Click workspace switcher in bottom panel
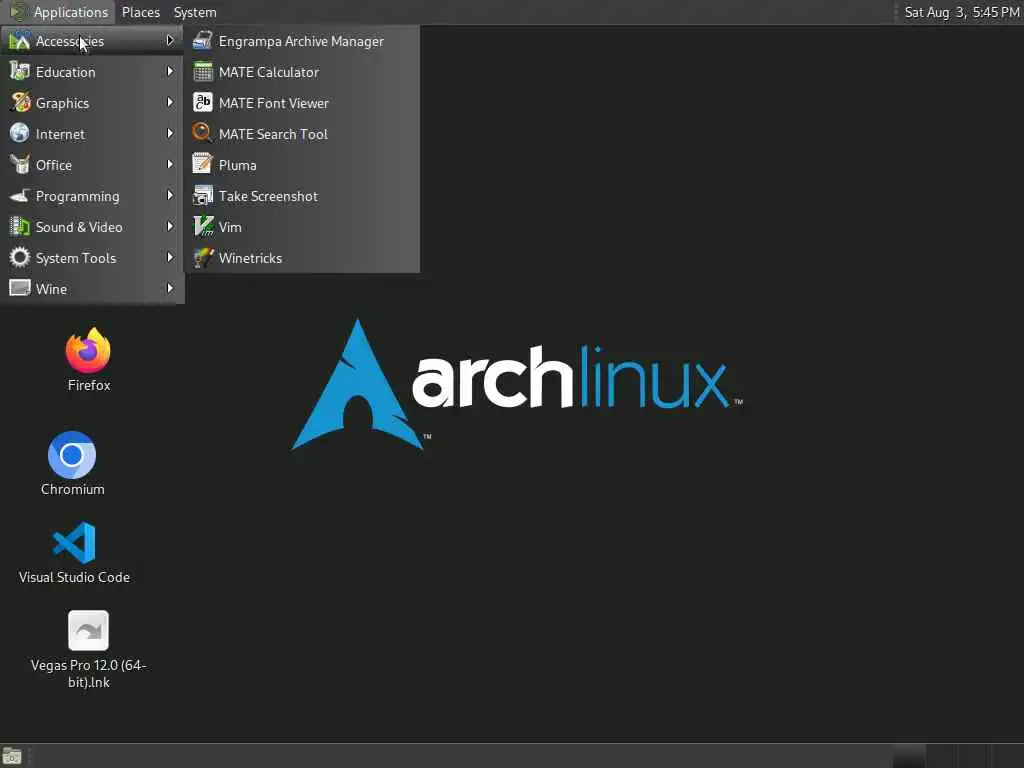Viewport: 1024px width, 768px height. point(956,756)
